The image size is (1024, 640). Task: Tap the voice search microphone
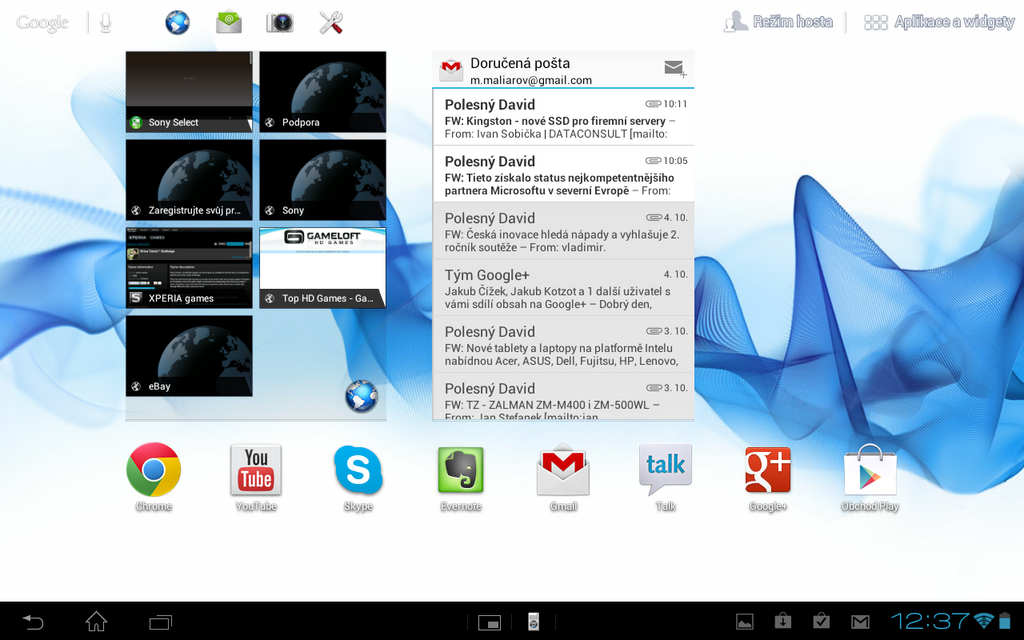pyautogui.click(x=105, y=21)
